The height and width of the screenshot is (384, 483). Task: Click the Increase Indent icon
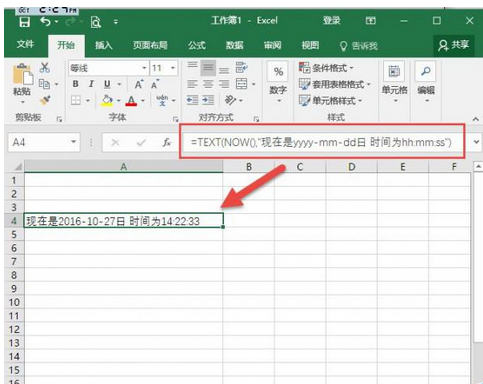click(x=208, y=100)
